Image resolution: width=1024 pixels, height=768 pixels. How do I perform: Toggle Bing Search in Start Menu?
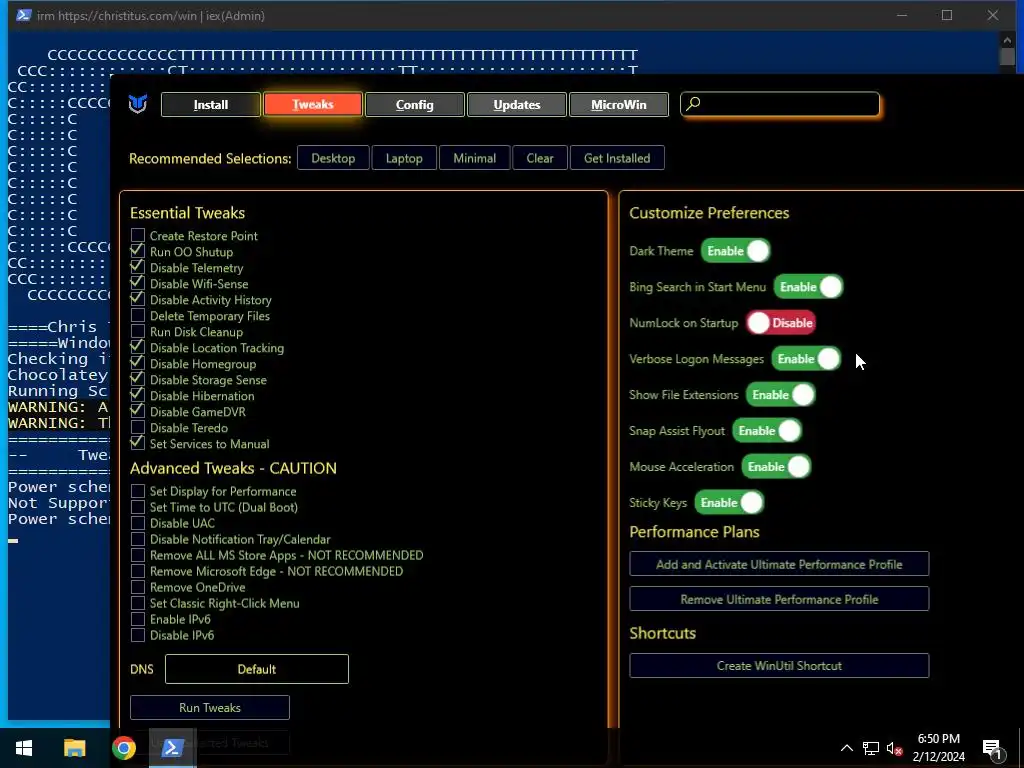click(808, 287)
